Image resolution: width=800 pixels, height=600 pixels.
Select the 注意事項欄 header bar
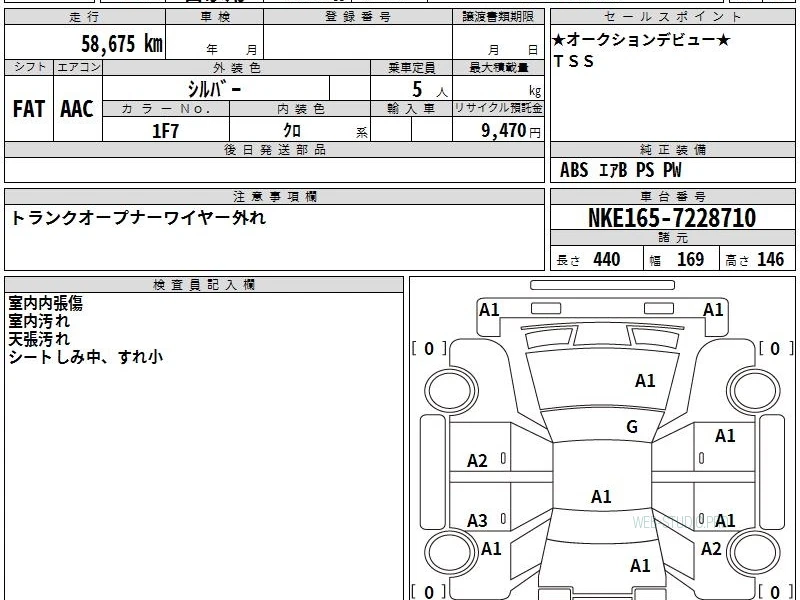274,196
